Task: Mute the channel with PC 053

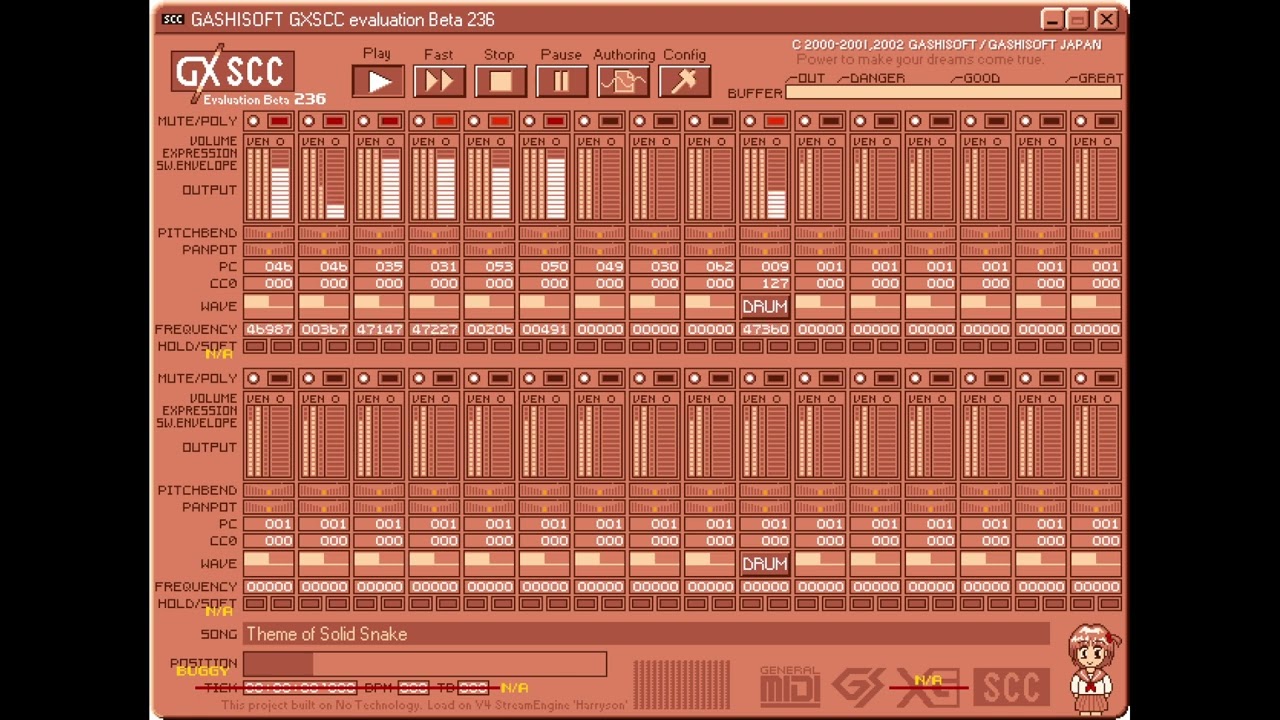Action: [473, 121]
